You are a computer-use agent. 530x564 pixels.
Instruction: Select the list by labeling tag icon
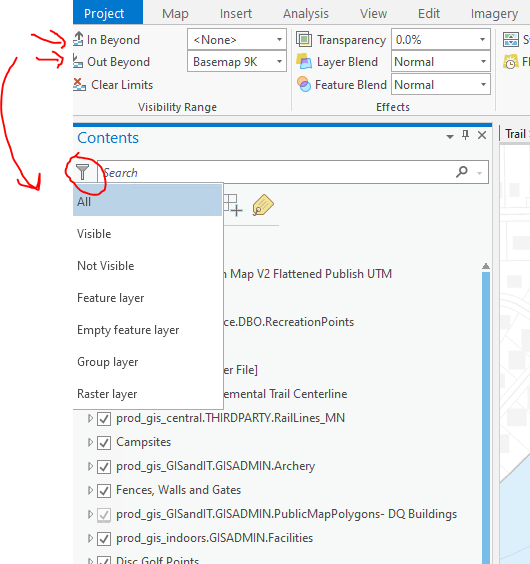pyautogui.click(x=263, y=205)
